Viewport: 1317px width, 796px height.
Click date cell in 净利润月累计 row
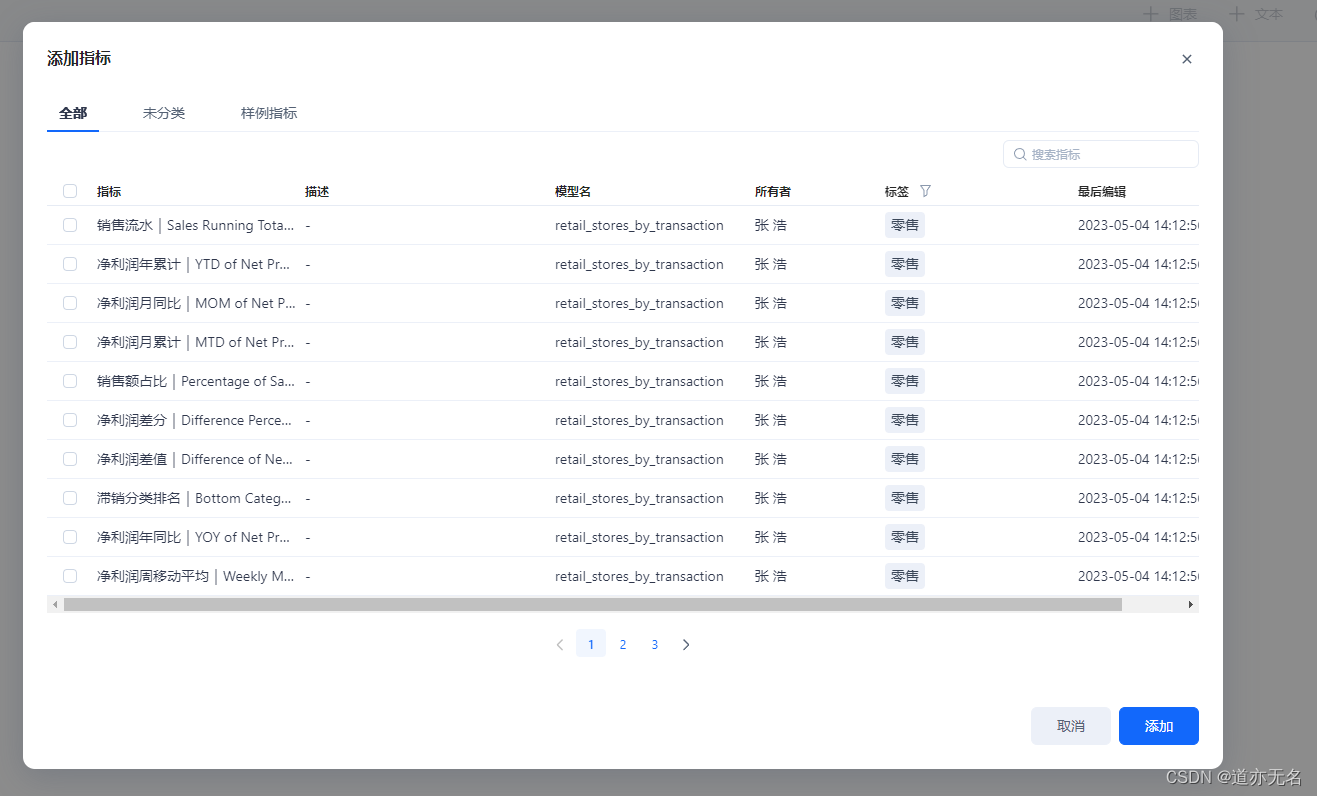[1138, 342]
